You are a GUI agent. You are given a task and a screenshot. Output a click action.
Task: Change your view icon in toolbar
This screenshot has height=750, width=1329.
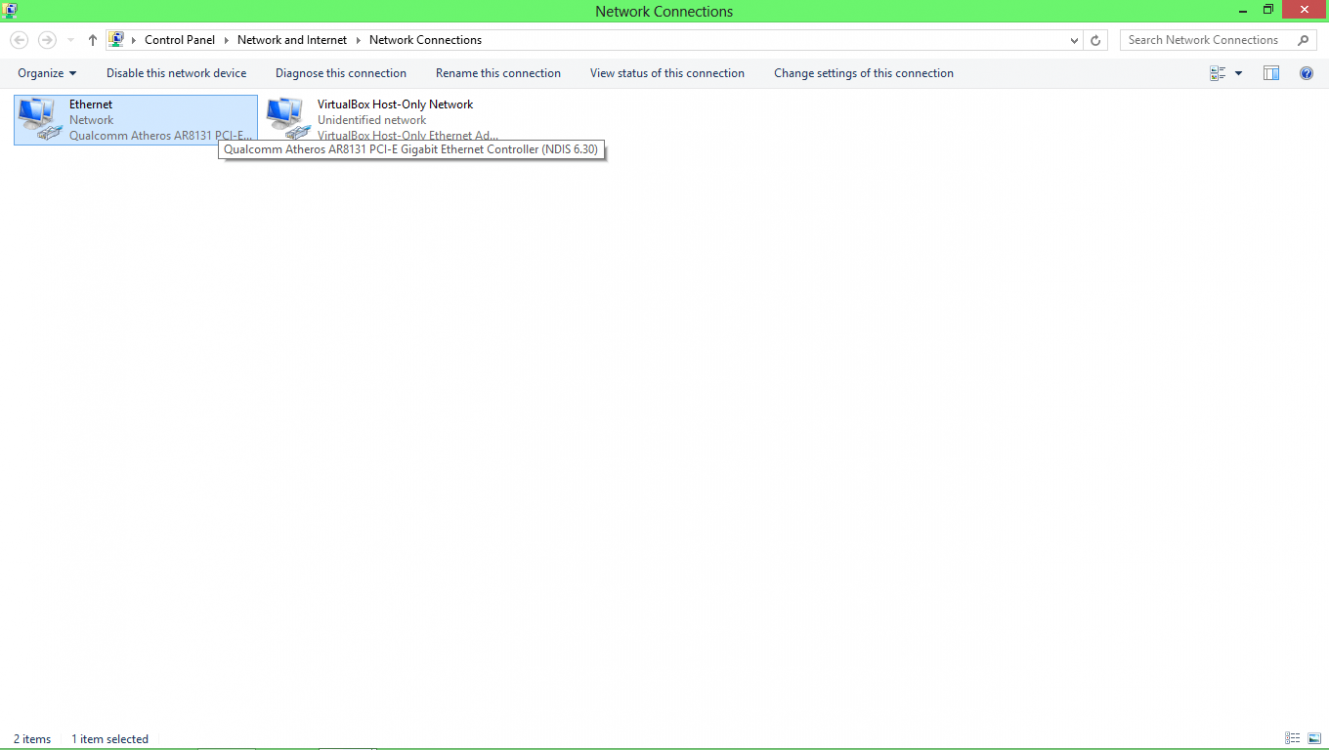[x=1217, y=73]
